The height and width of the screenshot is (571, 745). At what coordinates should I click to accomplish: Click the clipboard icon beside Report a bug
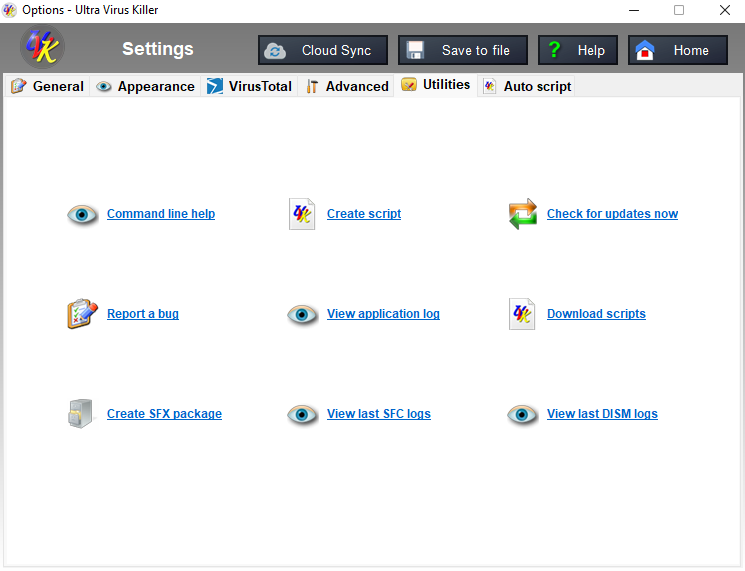[82, 314]
